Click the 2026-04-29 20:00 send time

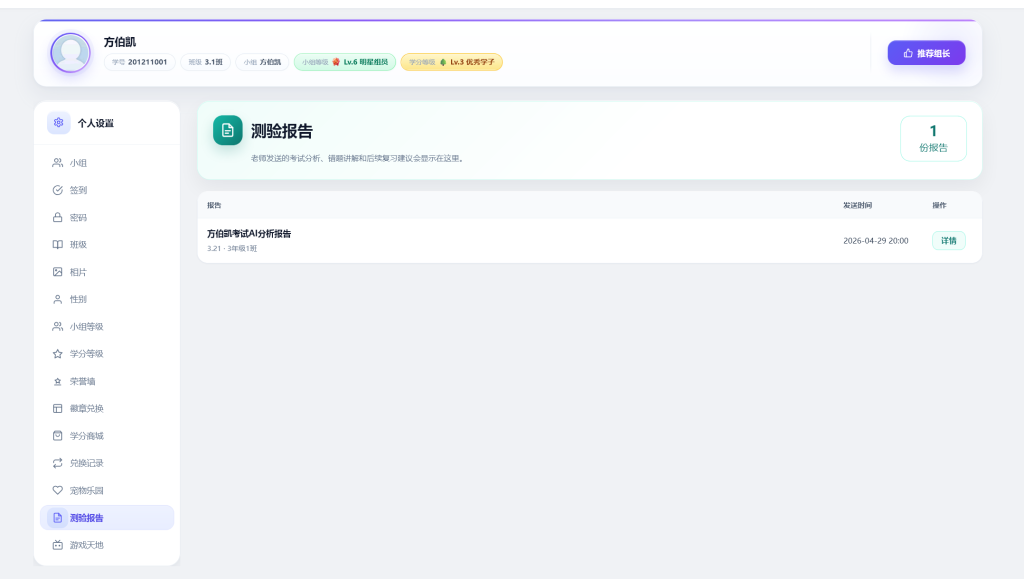876,241
